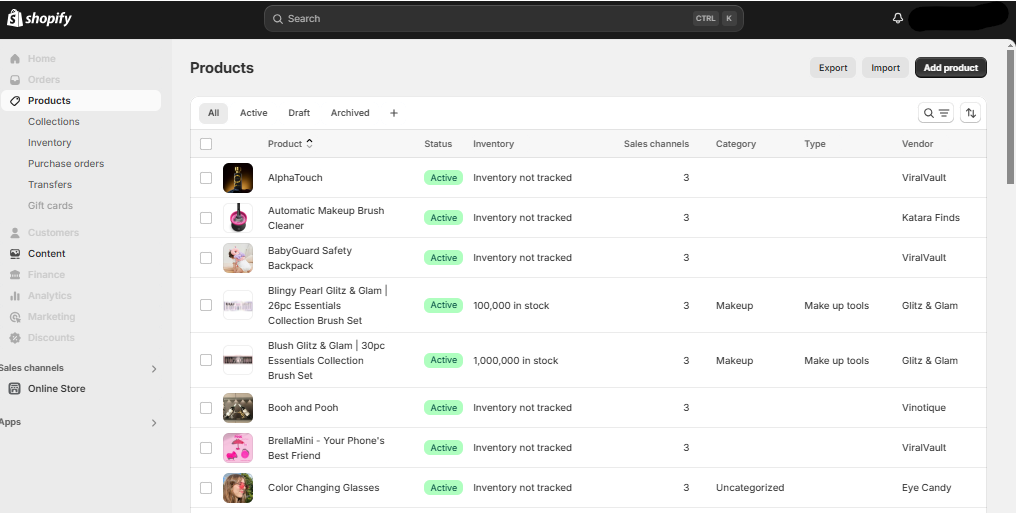Tick the select-all products checkbox
Viewport: 1016px width, 513px height.
click(x=206, y=144)
